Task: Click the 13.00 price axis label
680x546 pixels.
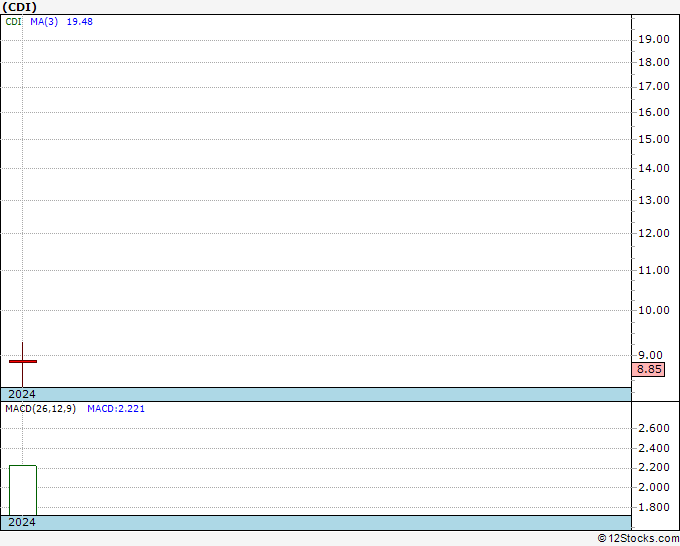Action: coord(654,200)
